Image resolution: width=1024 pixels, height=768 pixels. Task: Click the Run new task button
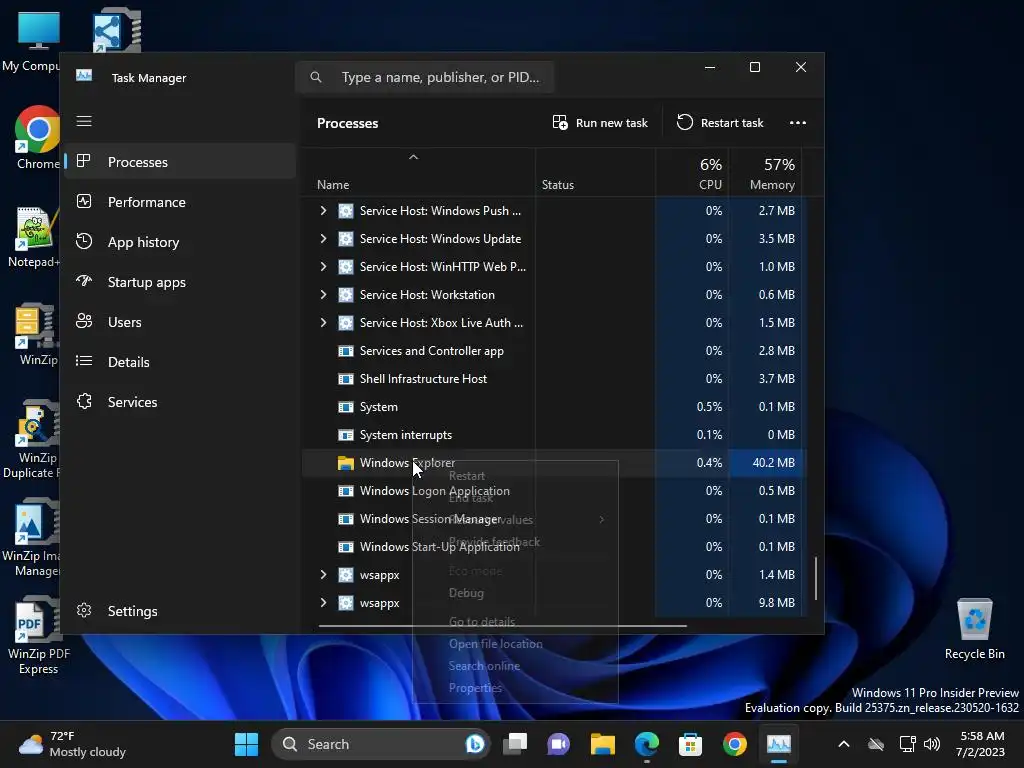click(x=600, y=123)
